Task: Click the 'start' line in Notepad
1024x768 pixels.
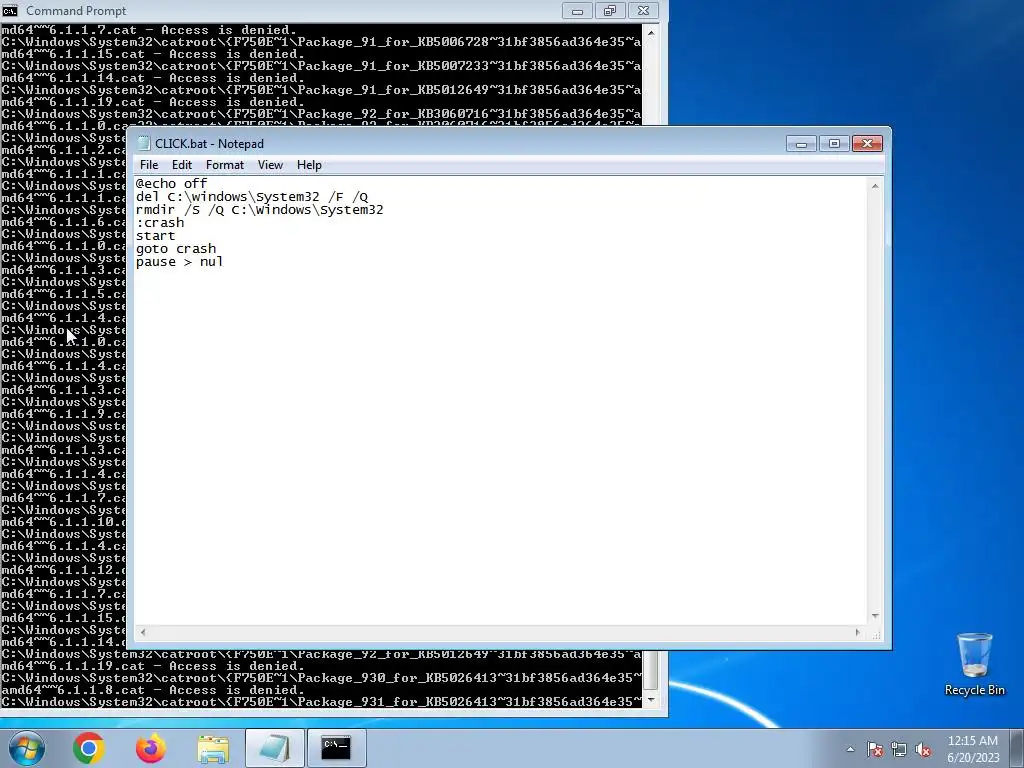Action: click(155, 236)
